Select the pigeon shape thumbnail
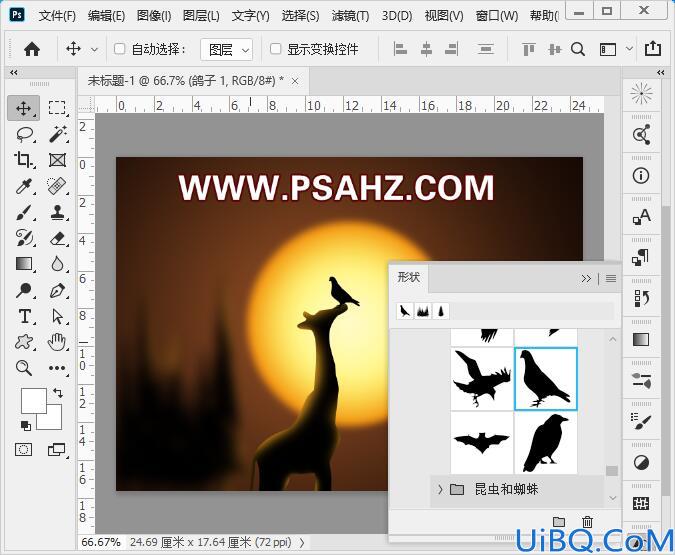This screenshot has height=555, width=675. (x=545, y=379)
